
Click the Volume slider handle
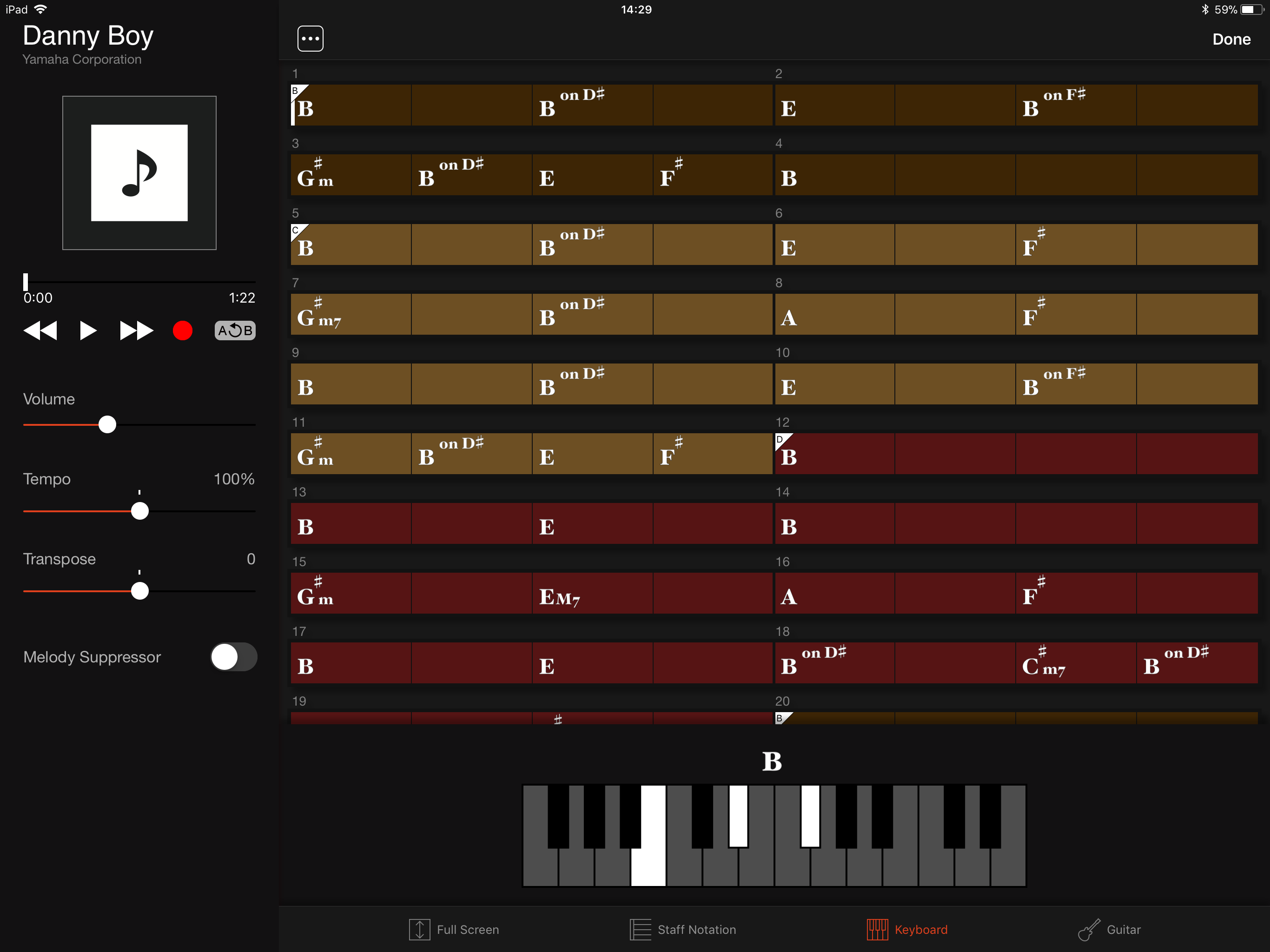(107, 425)
